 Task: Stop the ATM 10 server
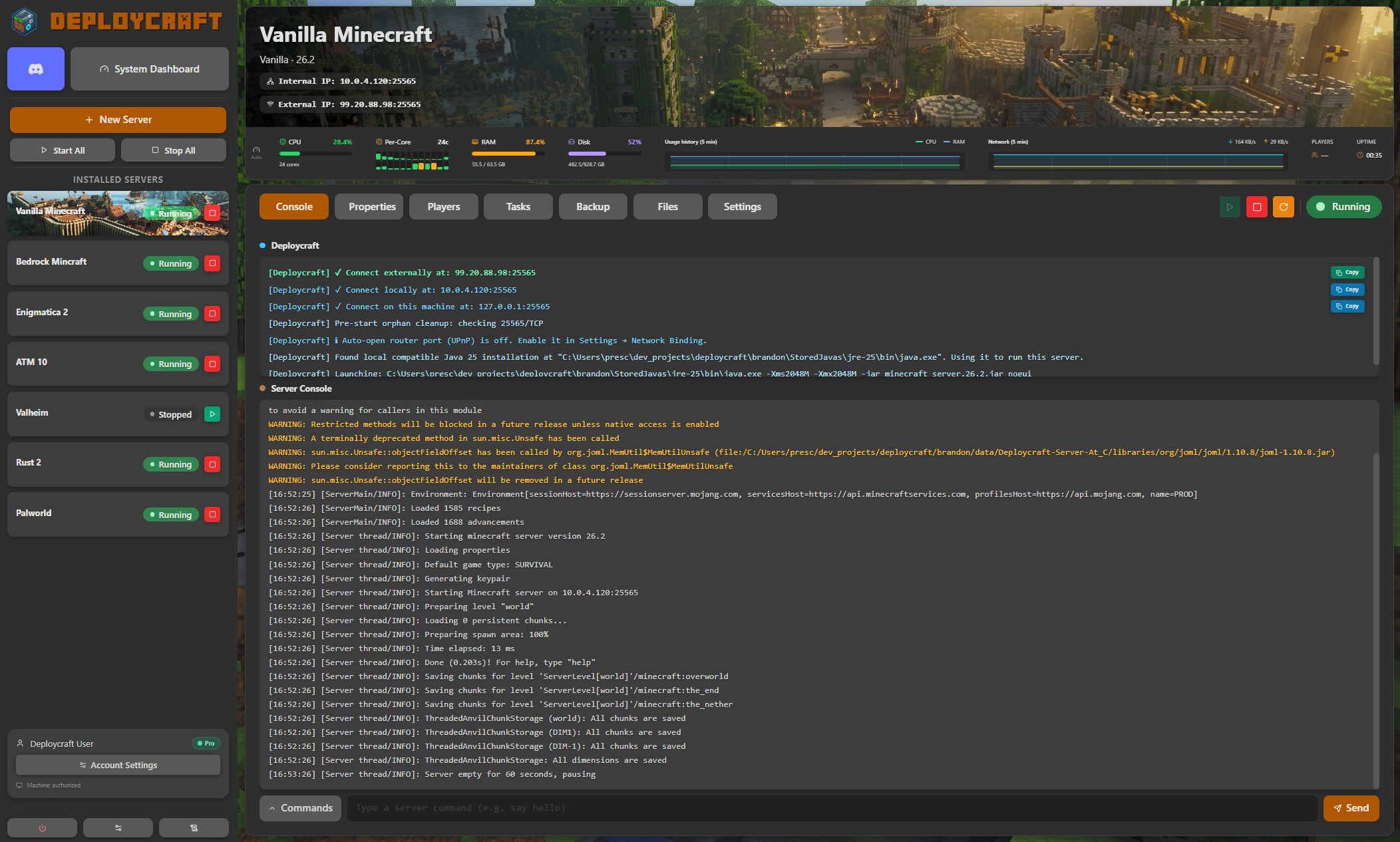(212, 364)
